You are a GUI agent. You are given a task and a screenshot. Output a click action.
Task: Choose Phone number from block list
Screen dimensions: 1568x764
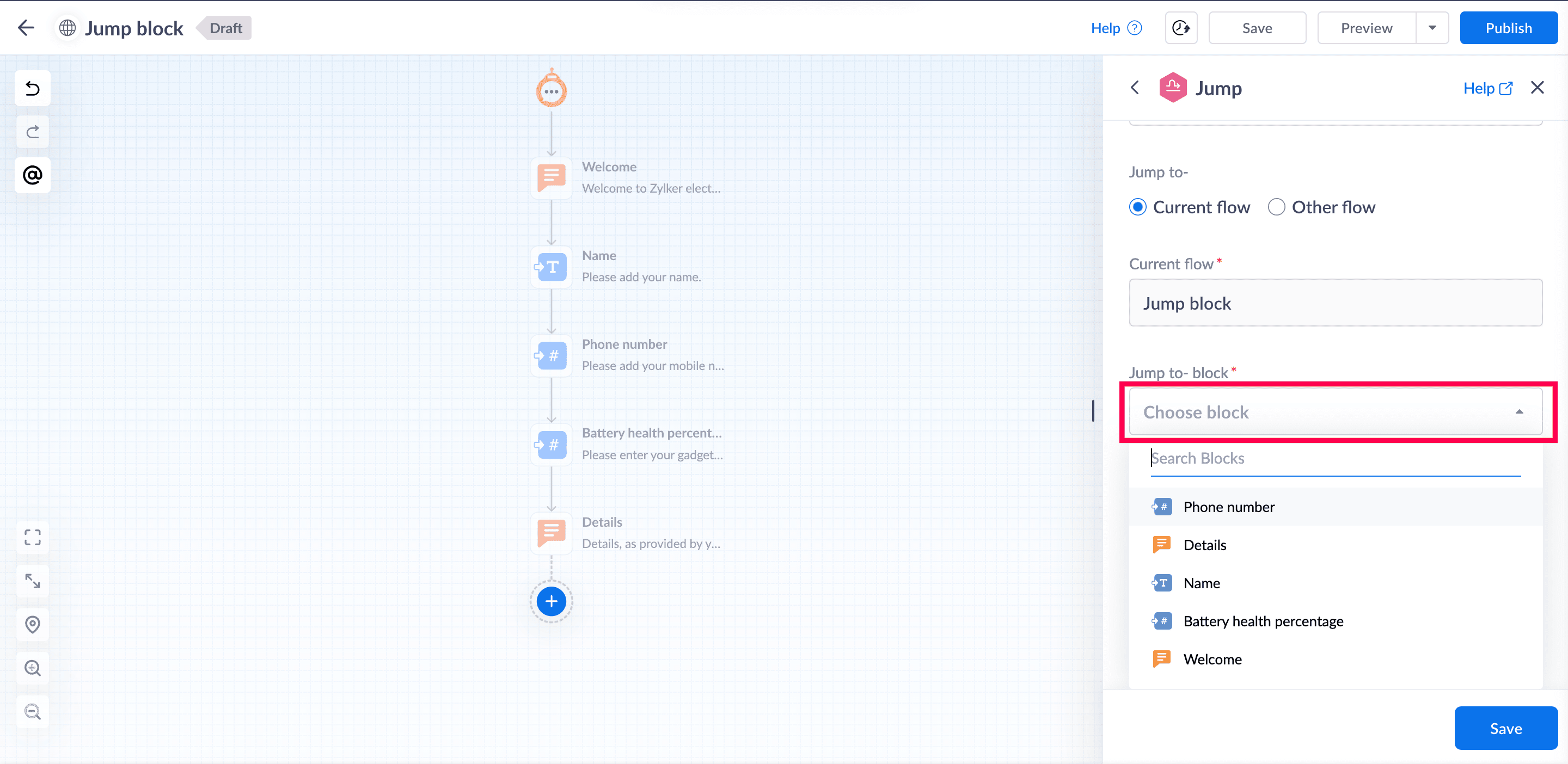(x=1336, y=507)
